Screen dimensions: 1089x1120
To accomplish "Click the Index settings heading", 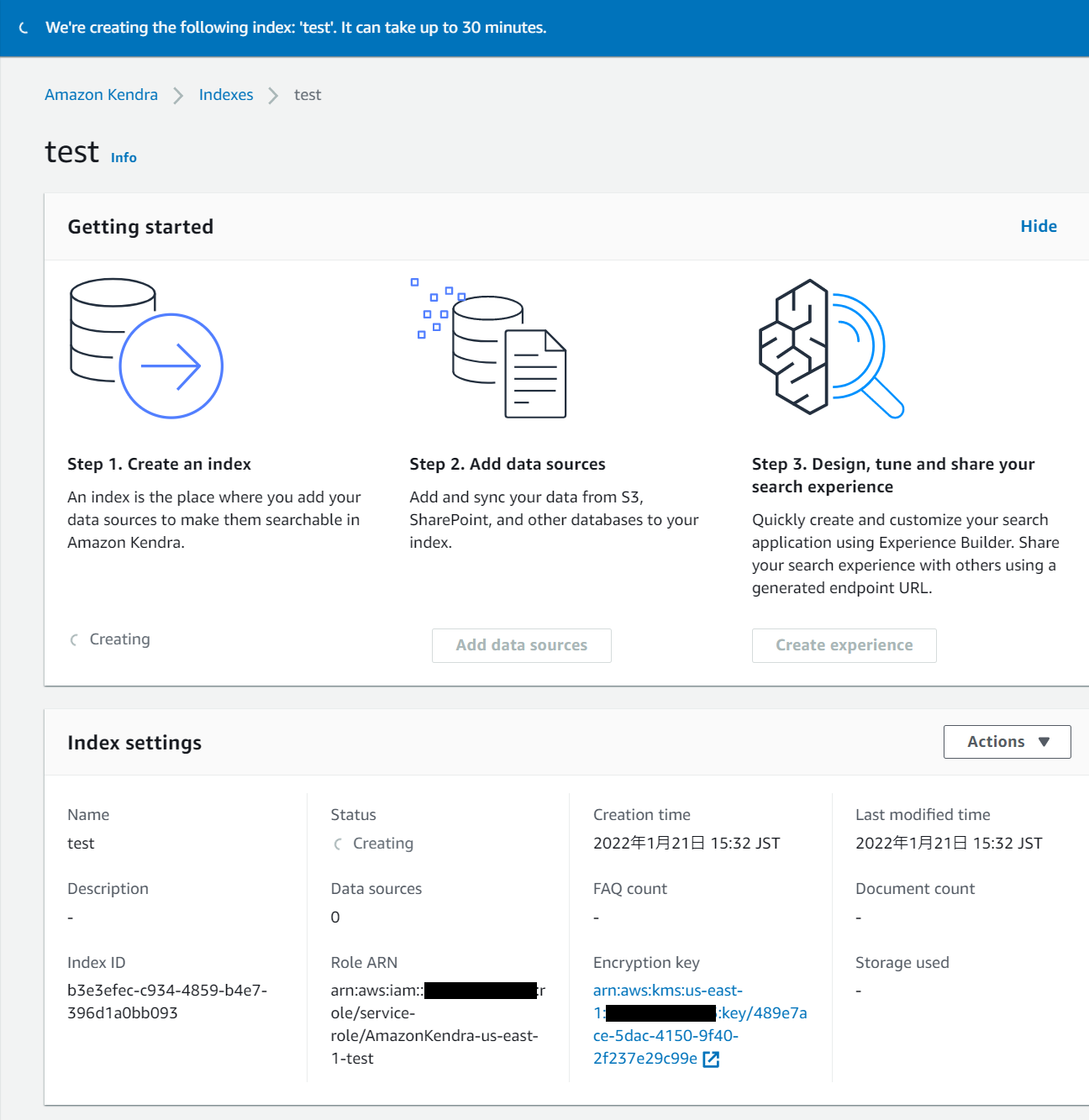I will (134, 743).
